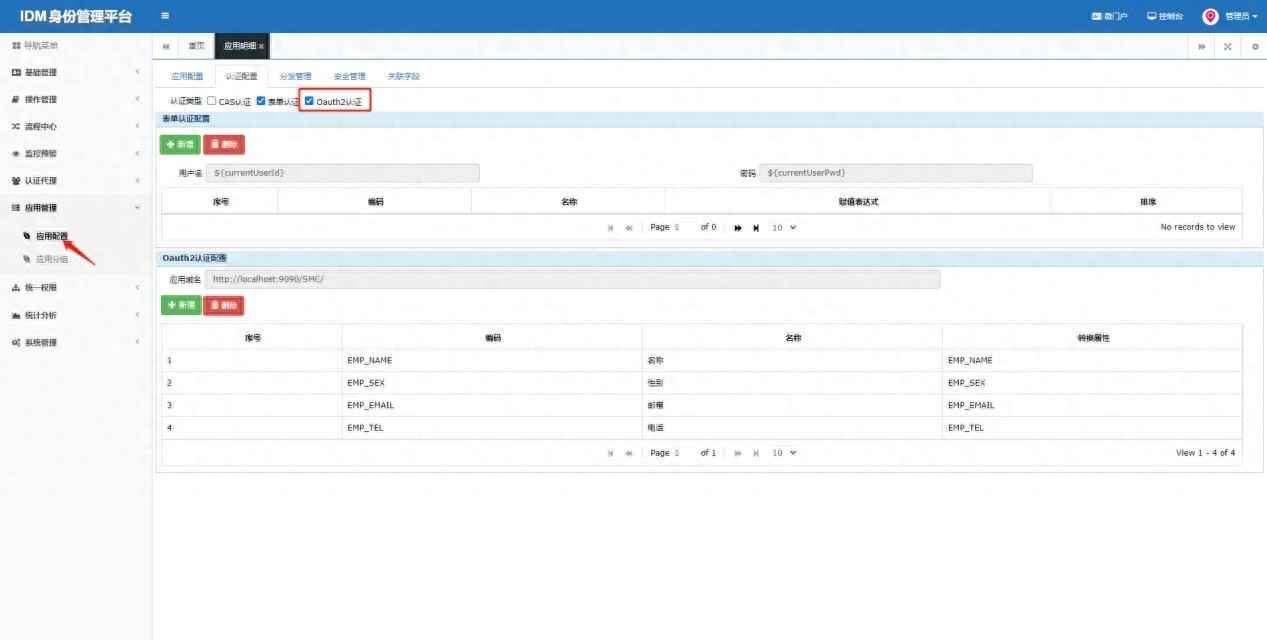Go to next page in Oauth2认证配置 pager

(x=738, y=453)
